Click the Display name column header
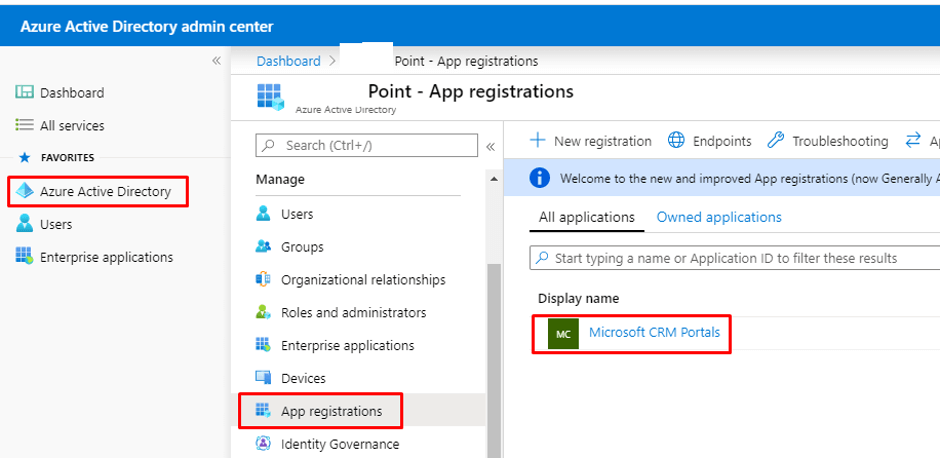The width and height of the screenshot is (940, 458). [578, 299]
